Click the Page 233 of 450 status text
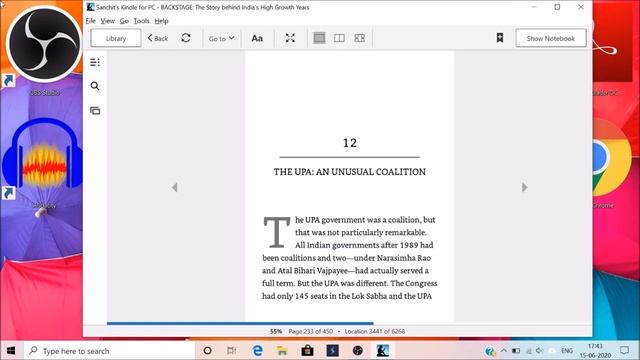Screen dimensions: 640x360 pyautogui.click(x=310, y=331)
